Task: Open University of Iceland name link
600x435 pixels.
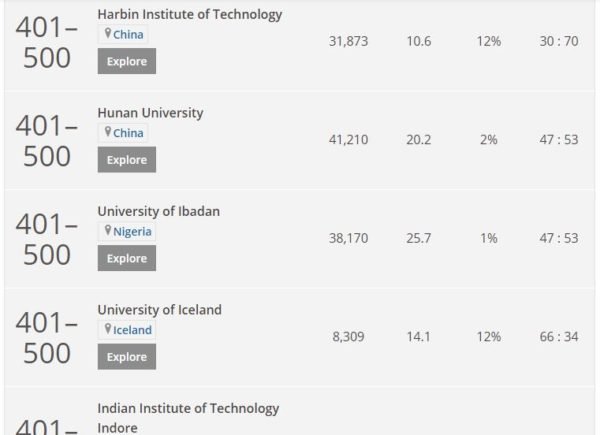Action: click(159, 309)
